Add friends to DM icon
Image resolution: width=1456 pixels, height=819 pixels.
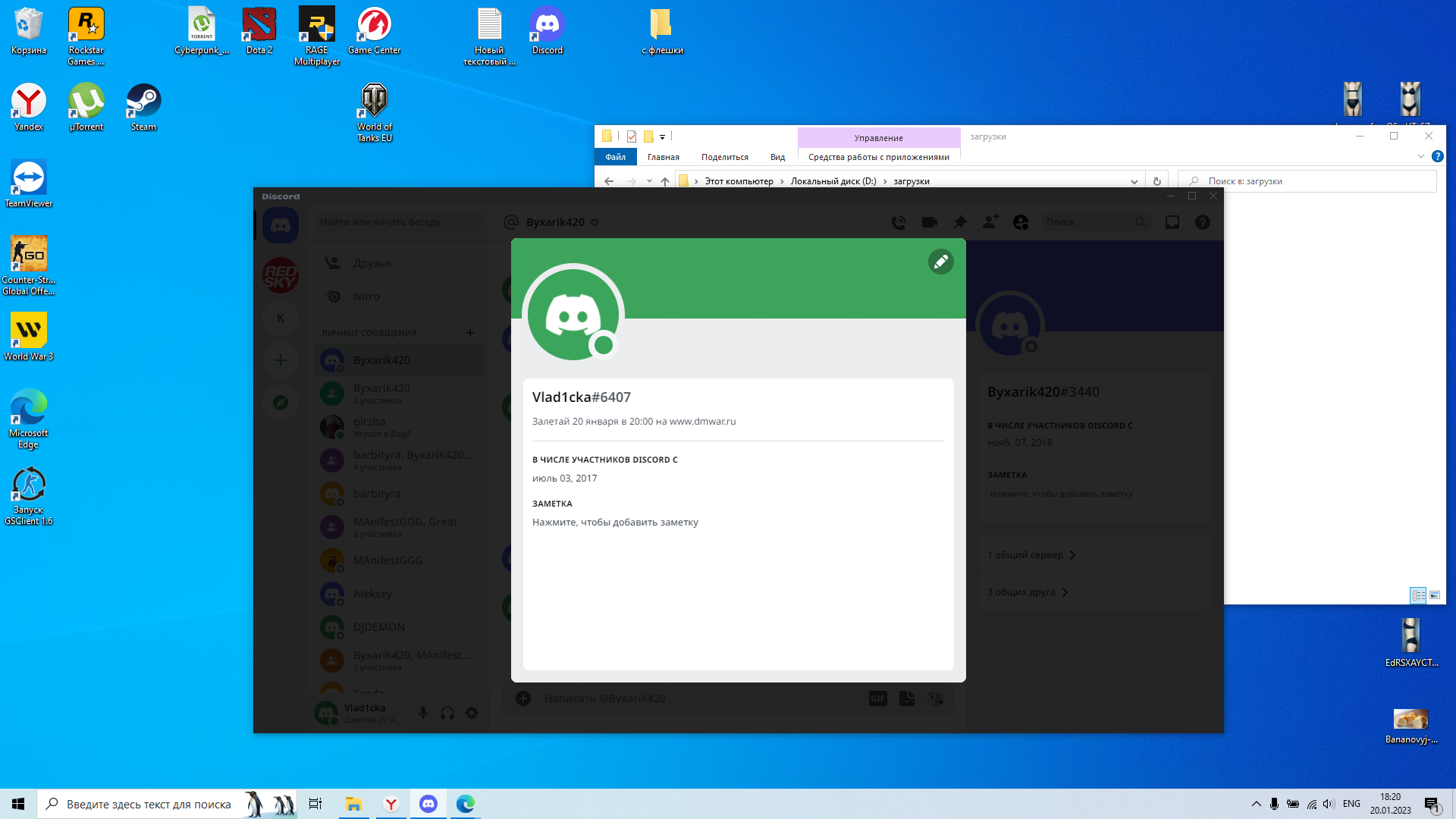pos(990,221)
